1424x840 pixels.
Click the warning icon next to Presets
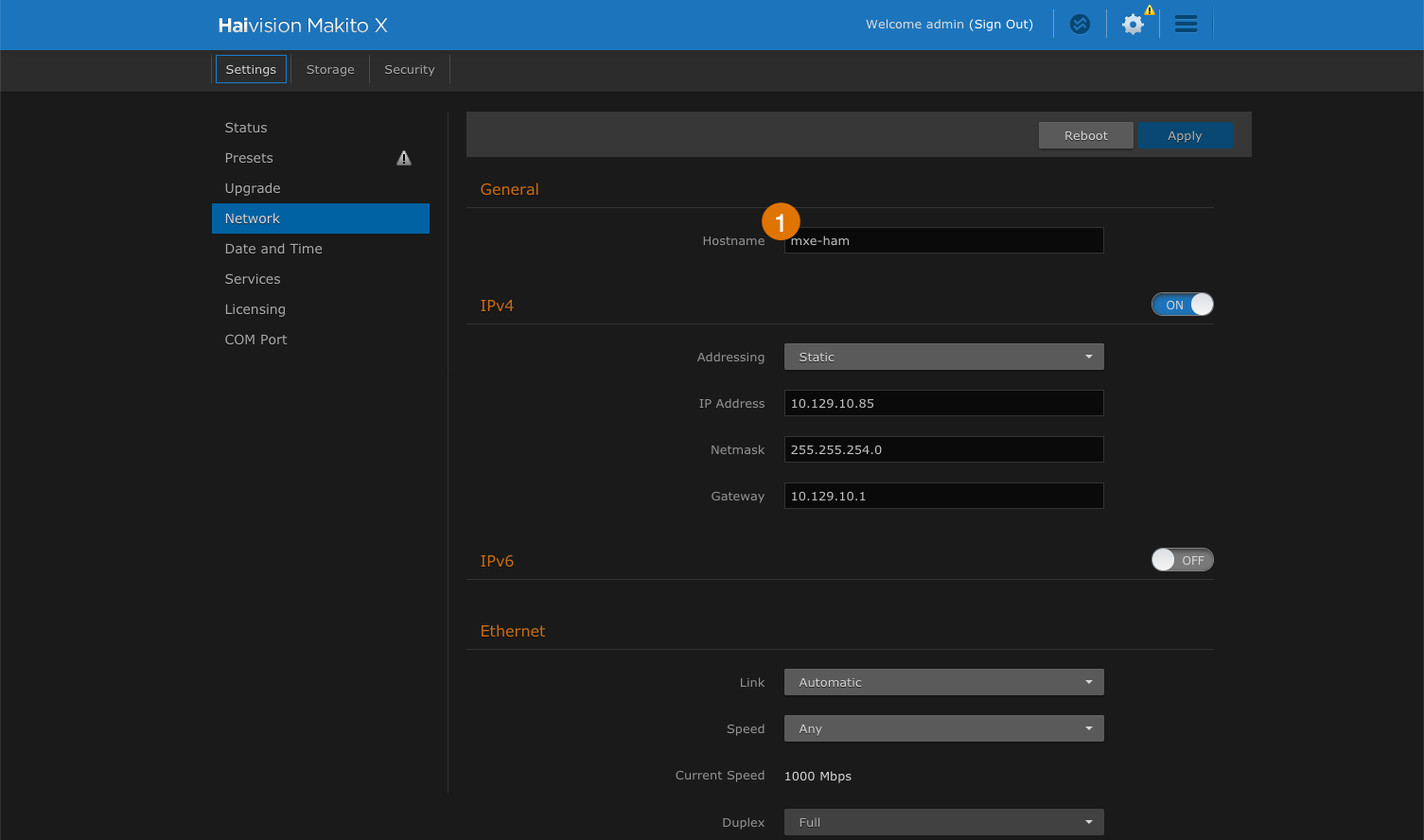coord(403,157)
